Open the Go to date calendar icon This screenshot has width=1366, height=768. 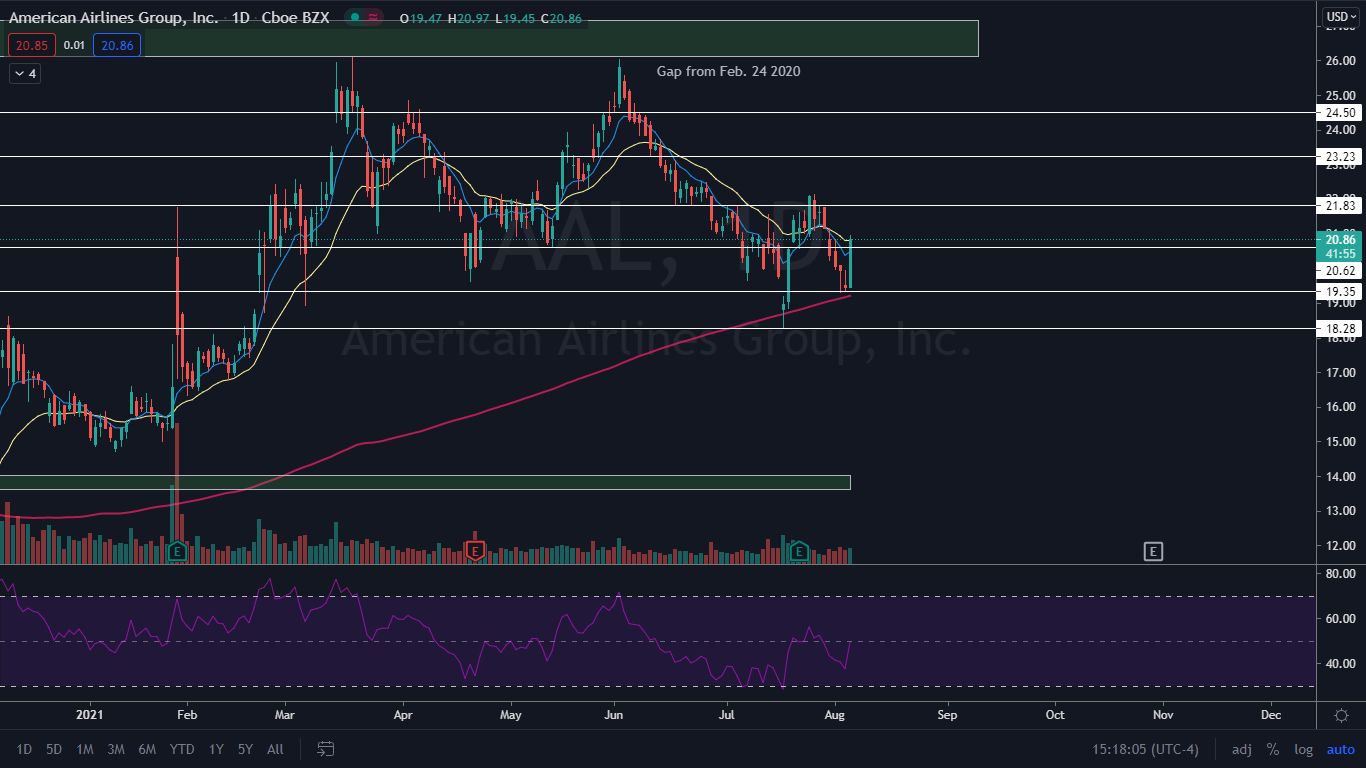point(325,749)
